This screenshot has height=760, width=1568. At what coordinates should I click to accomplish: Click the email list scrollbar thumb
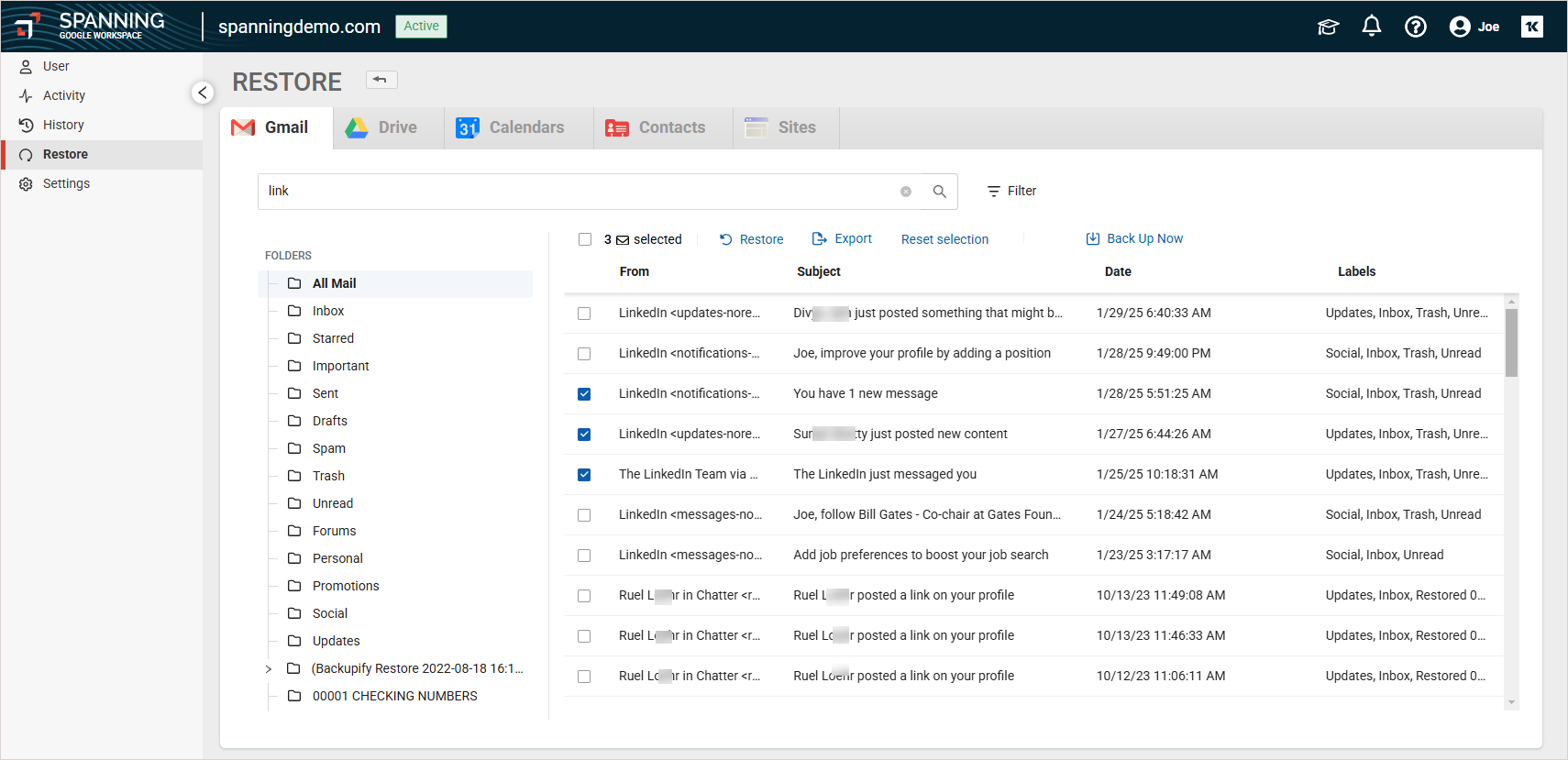[1511, 342]
